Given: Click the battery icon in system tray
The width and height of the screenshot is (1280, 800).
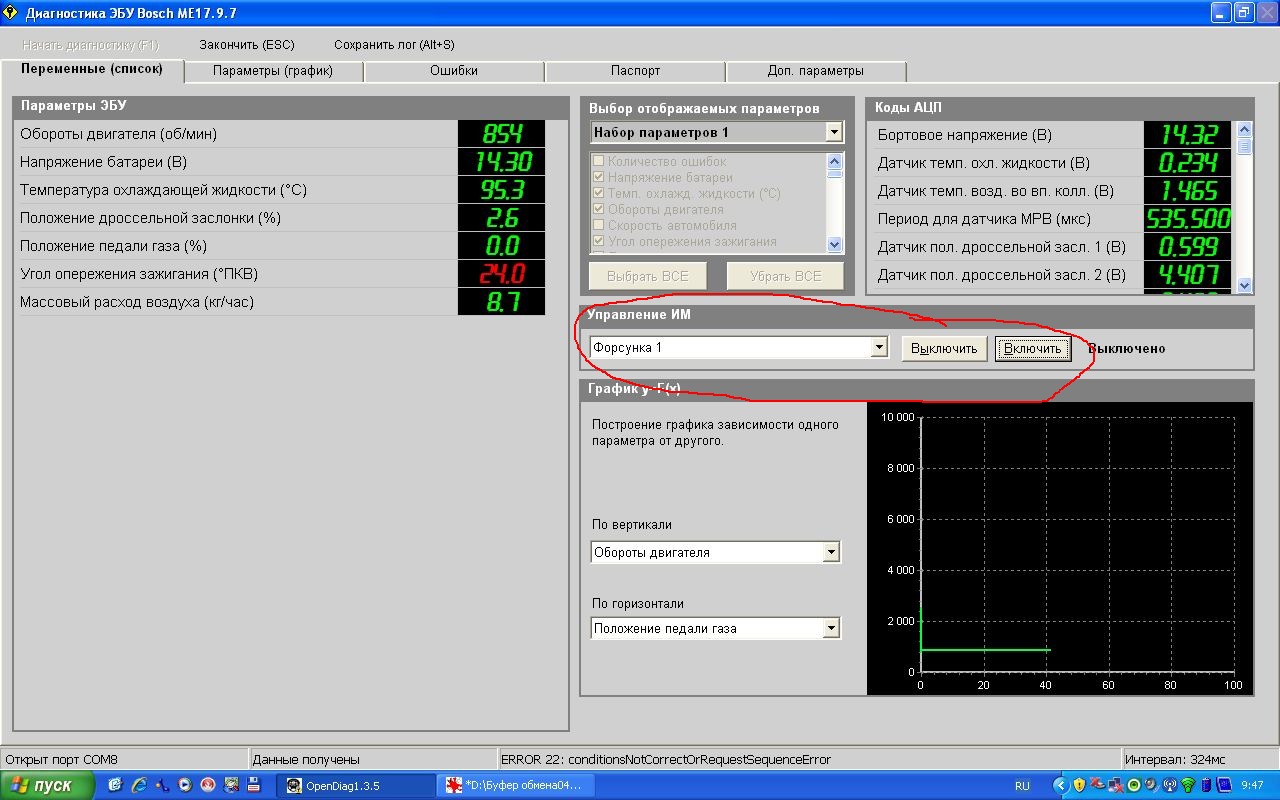Looking at the screenshot, I should [1206, 785].
